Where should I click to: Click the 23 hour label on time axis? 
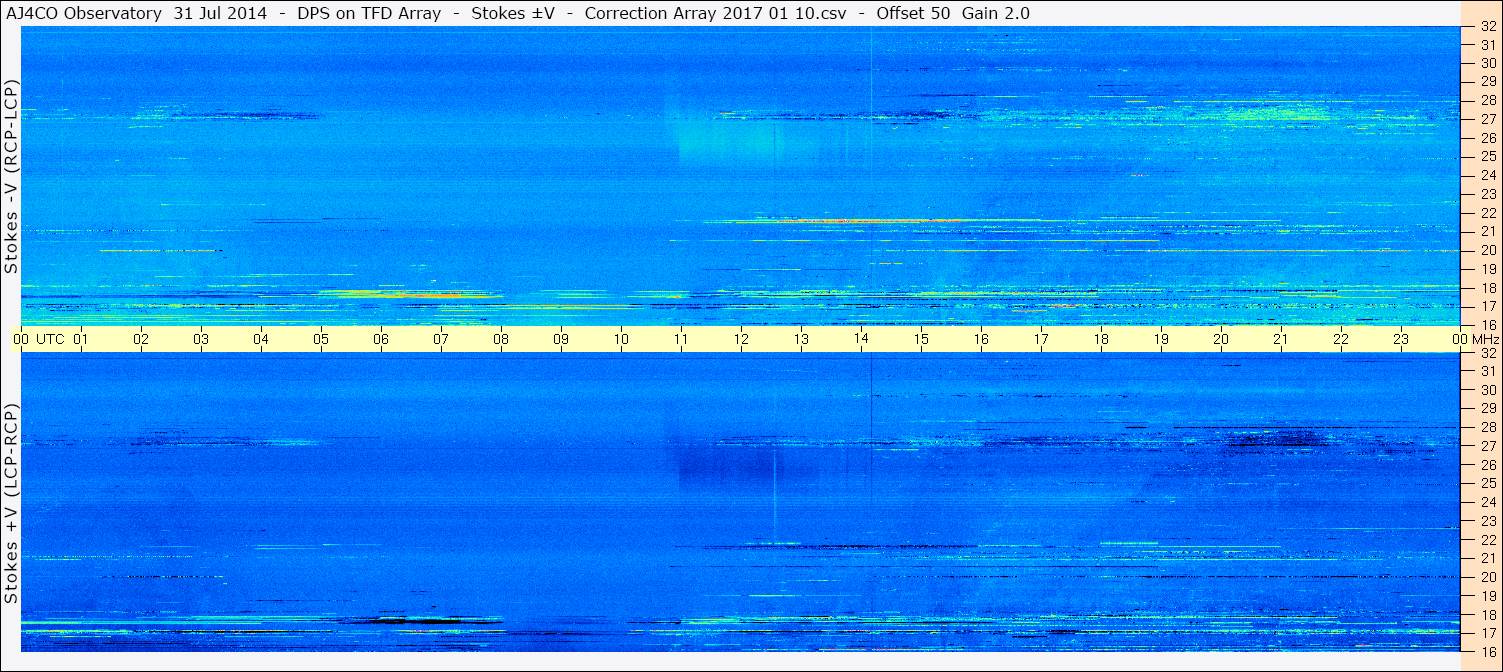[x=1401, y=339]
